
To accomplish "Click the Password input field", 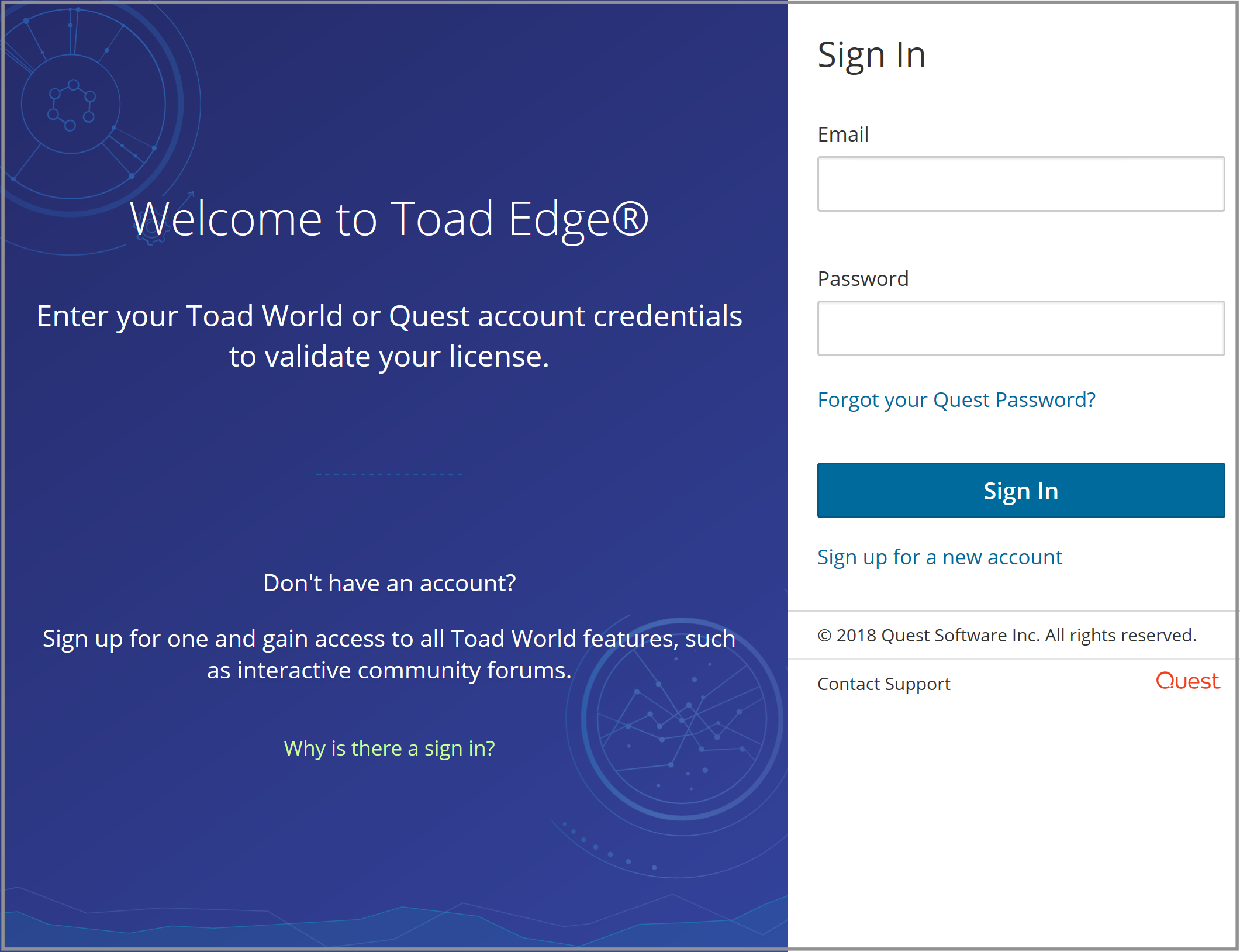I will (x=1021, y=328).
